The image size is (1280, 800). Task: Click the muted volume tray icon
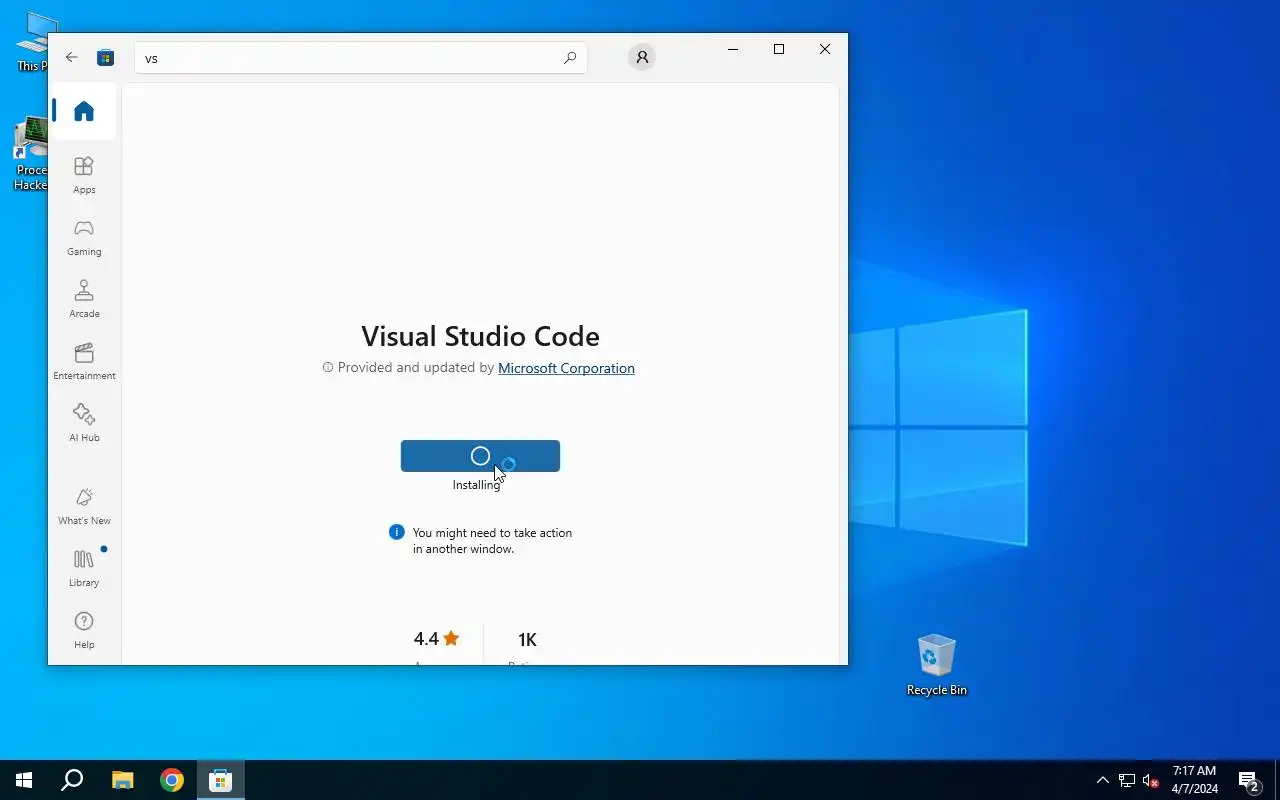(1151, 780)
